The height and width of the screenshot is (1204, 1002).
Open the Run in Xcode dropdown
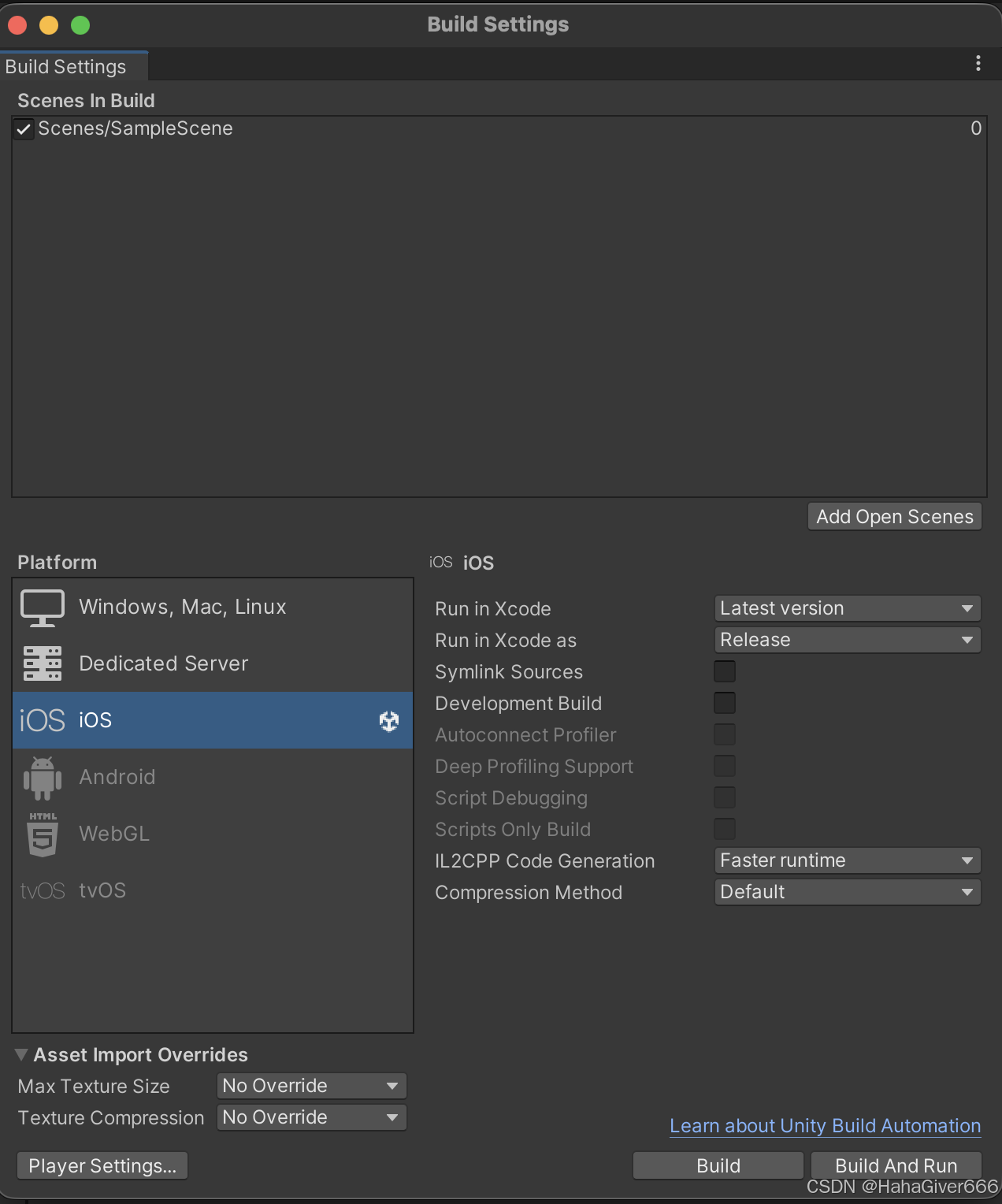(848, 608)
